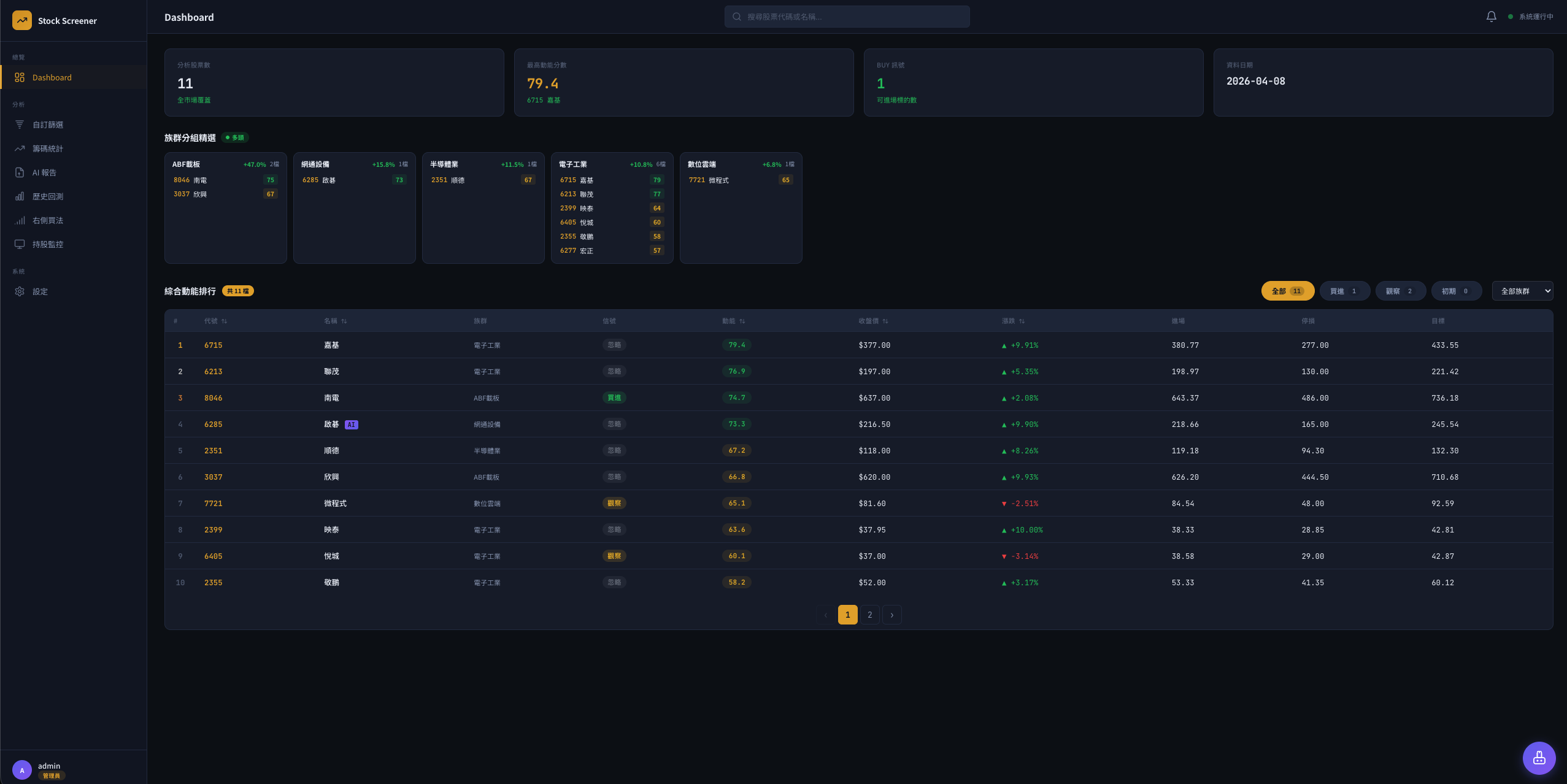
Task: Open 右側買法 sidebar item
Action: tap(48, 220)
